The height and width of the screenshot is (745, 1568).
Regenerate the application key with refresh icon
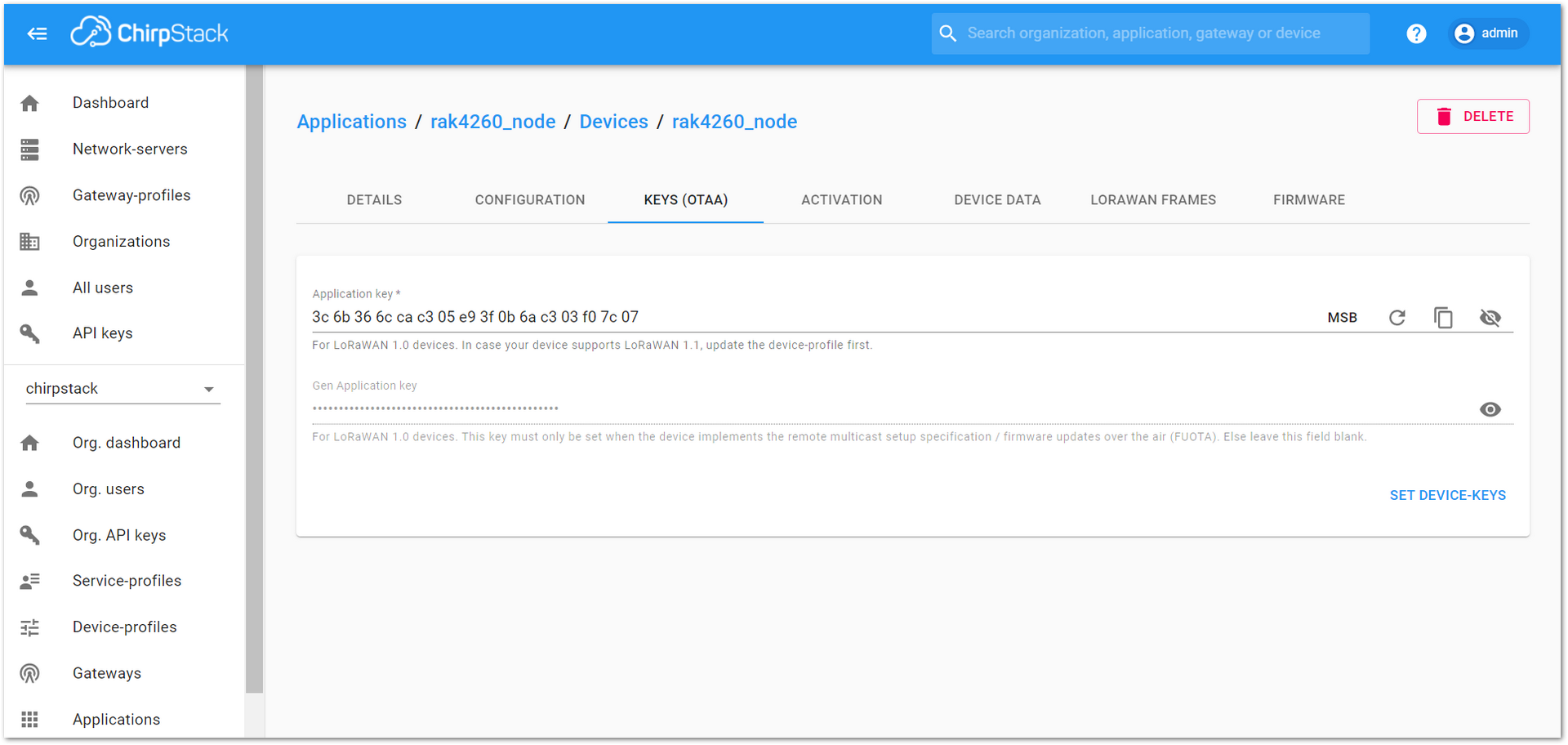click(1397, 318)
